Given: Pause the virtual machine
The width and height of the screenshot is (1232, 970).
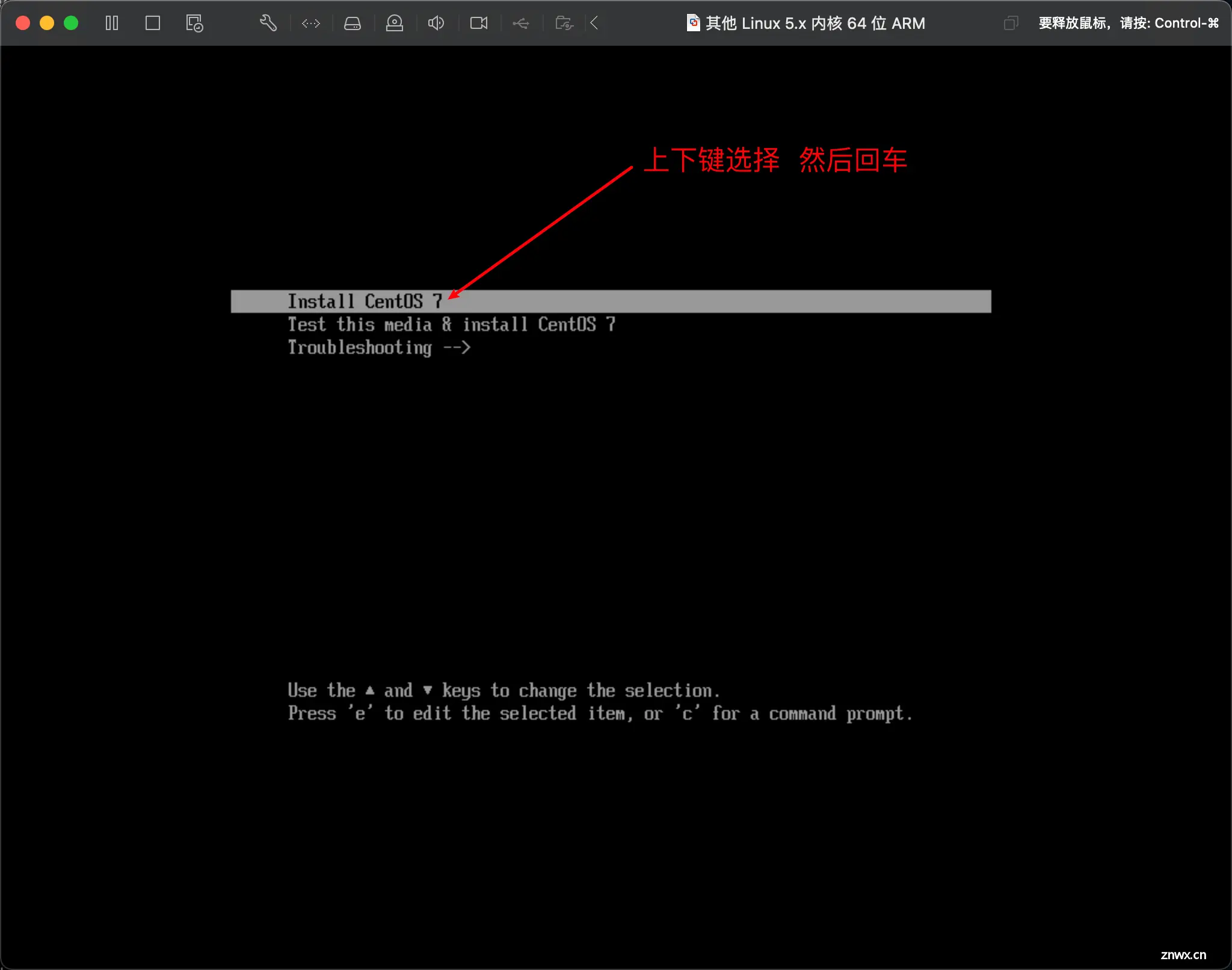Looking at the screenshot, I should tap(112, 23).
